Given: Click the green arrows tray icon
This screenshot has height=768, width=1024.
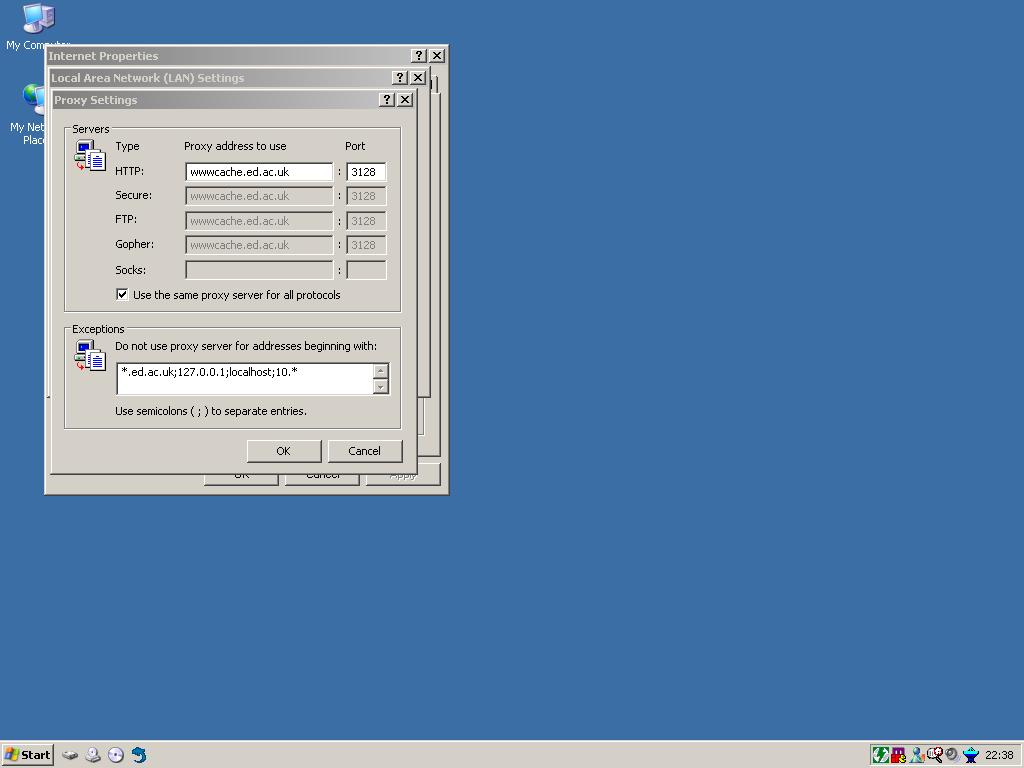Looking at the screenshot, I should [880, 756].
